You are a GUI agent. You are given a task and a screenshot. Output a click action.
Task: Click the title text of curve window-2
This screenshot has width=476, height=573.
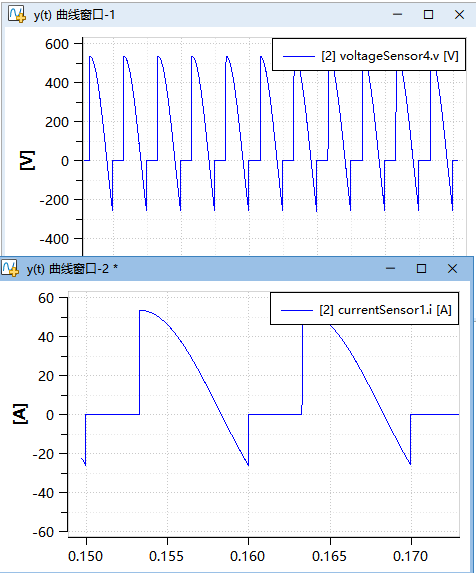click(x=72, y=269)
